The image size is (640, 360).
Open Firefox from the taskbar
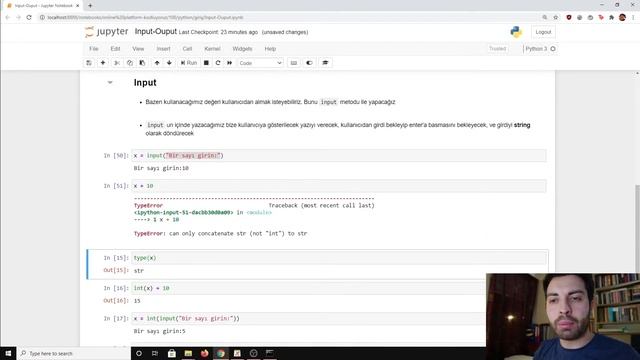[x=204, y=353]
